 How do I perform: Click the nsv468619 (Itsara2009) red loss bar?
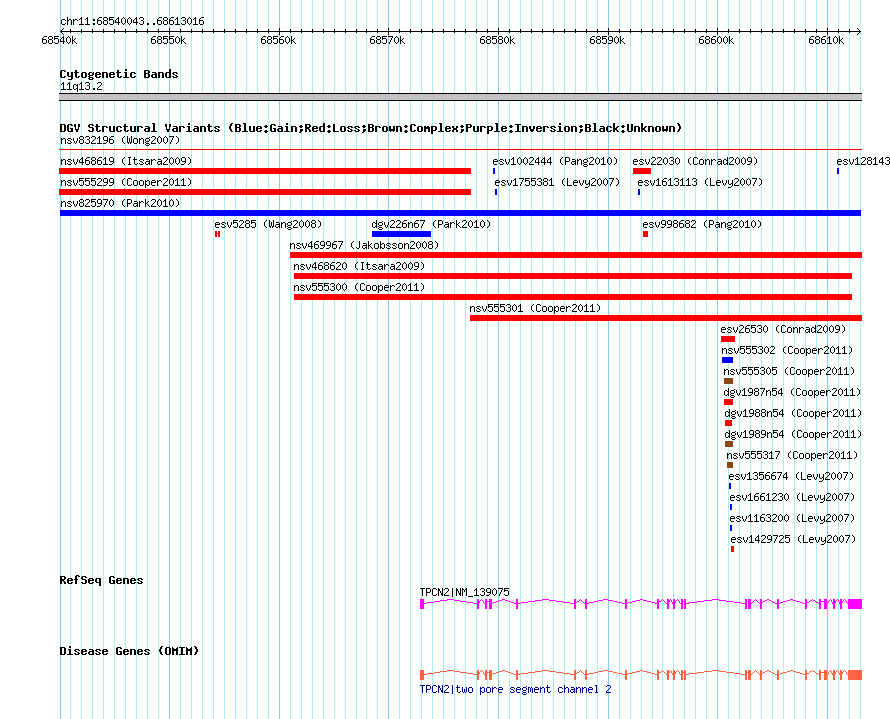pyautogui.click(x=265, y=171)
